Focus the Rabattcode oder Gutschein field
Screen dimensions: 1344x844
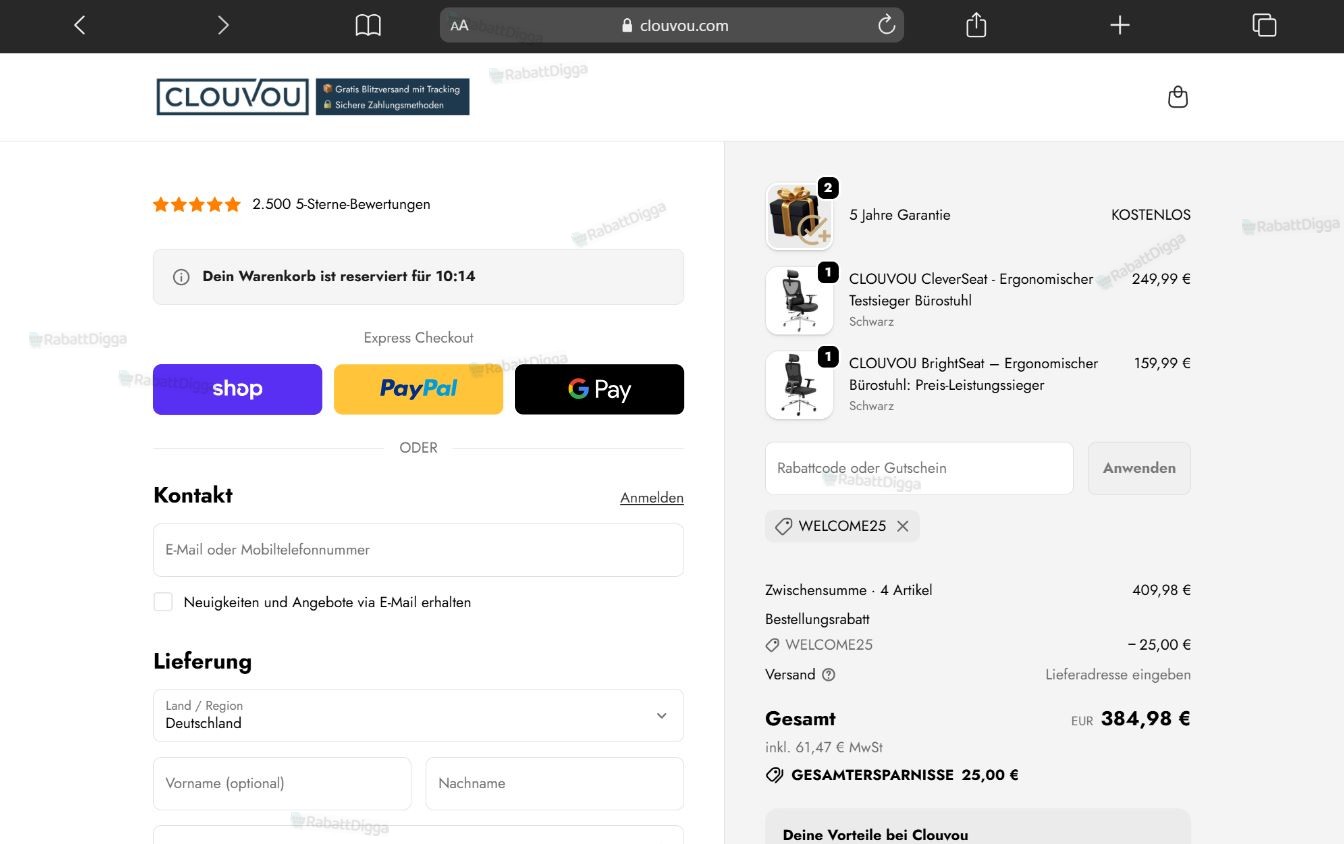pyautogui.click(x=919, y=468)
